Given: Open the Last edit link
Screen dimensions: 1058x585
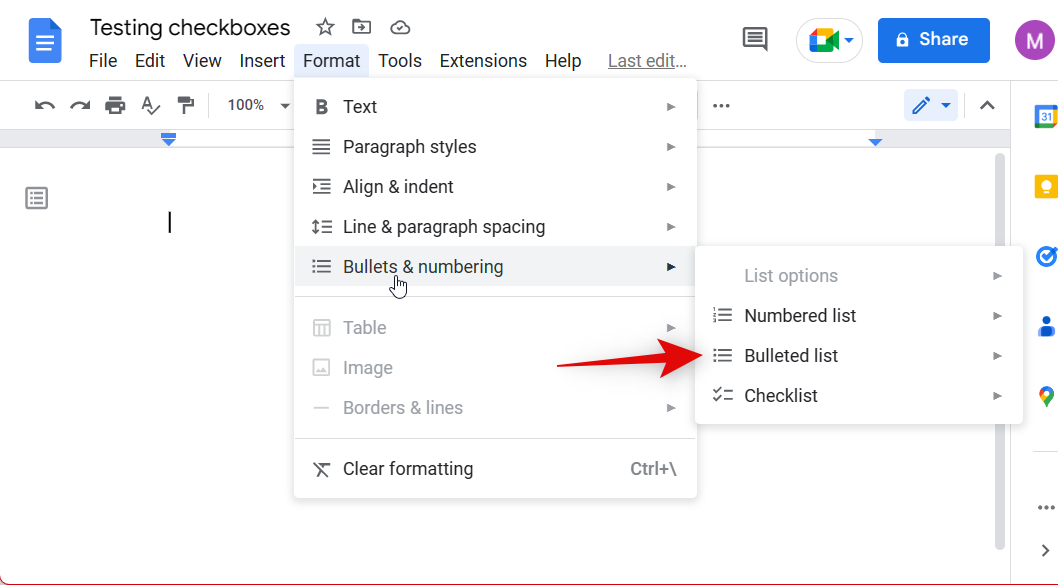Looking at the screenshot, I should (x=646, y=60).
